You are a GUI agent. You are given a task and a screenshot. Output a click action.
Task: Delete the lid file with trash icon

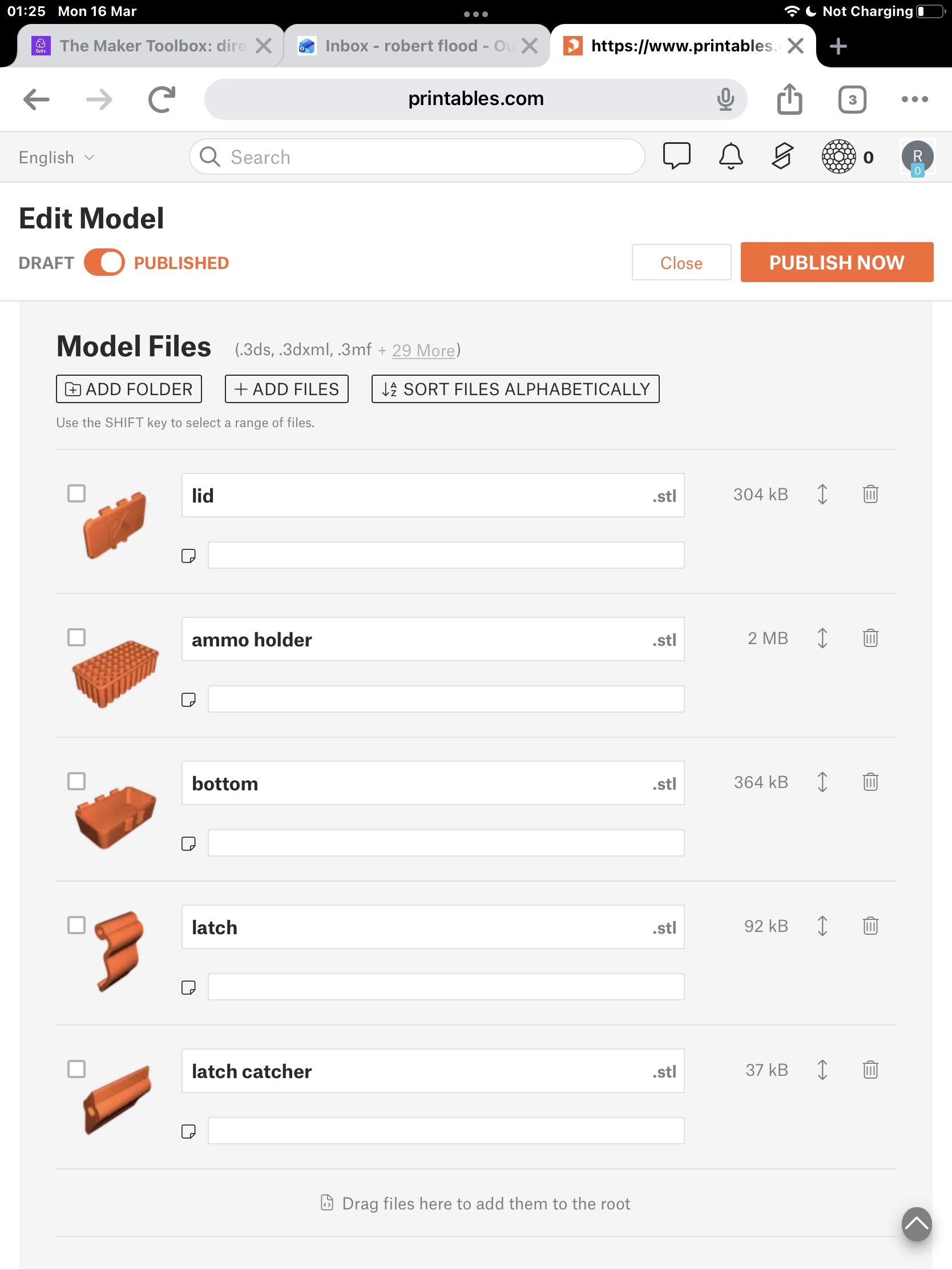(870, 495)
